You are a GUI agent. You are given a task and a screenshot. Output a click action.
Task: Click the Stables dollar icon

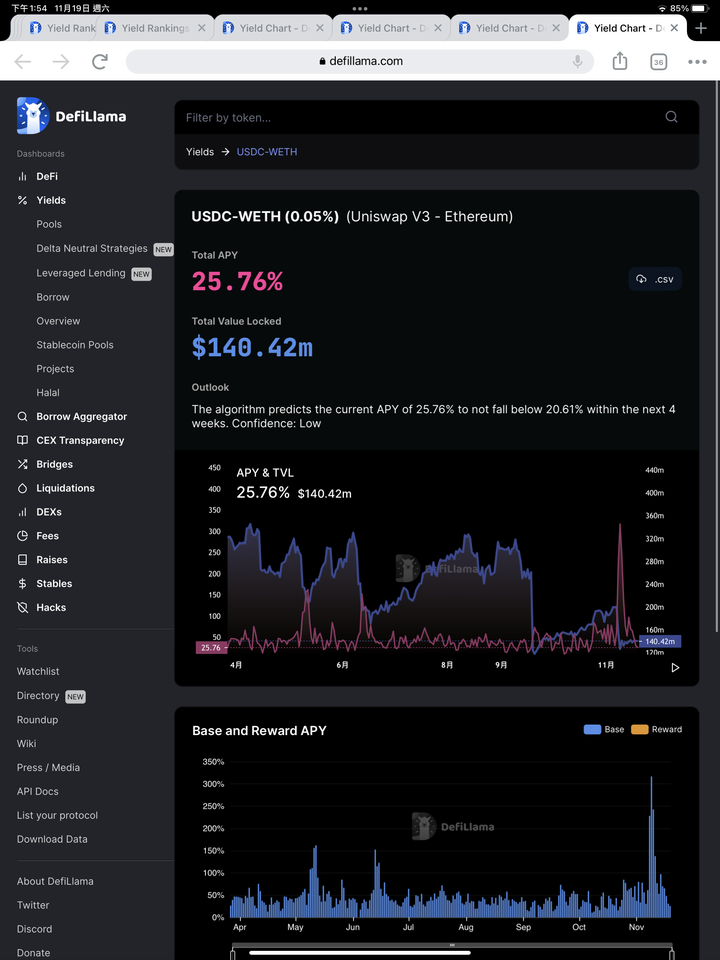[x=23, y=583]
